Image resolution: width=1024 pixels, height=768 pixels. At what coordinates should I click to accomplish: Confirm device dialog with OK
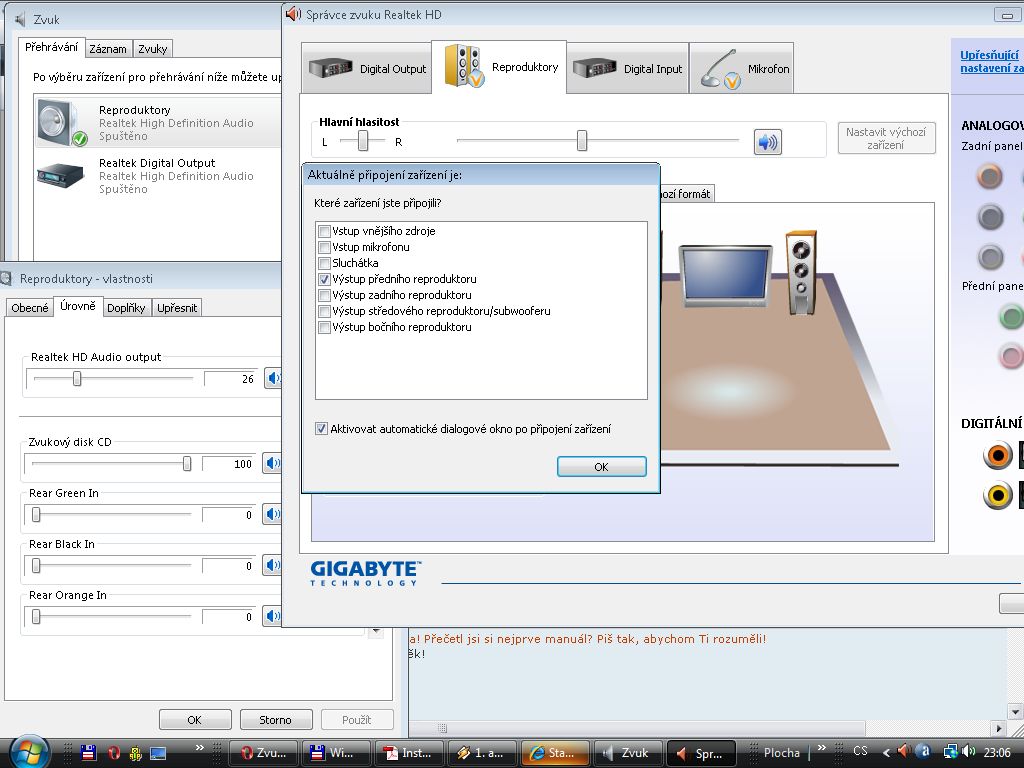point(601,466)
